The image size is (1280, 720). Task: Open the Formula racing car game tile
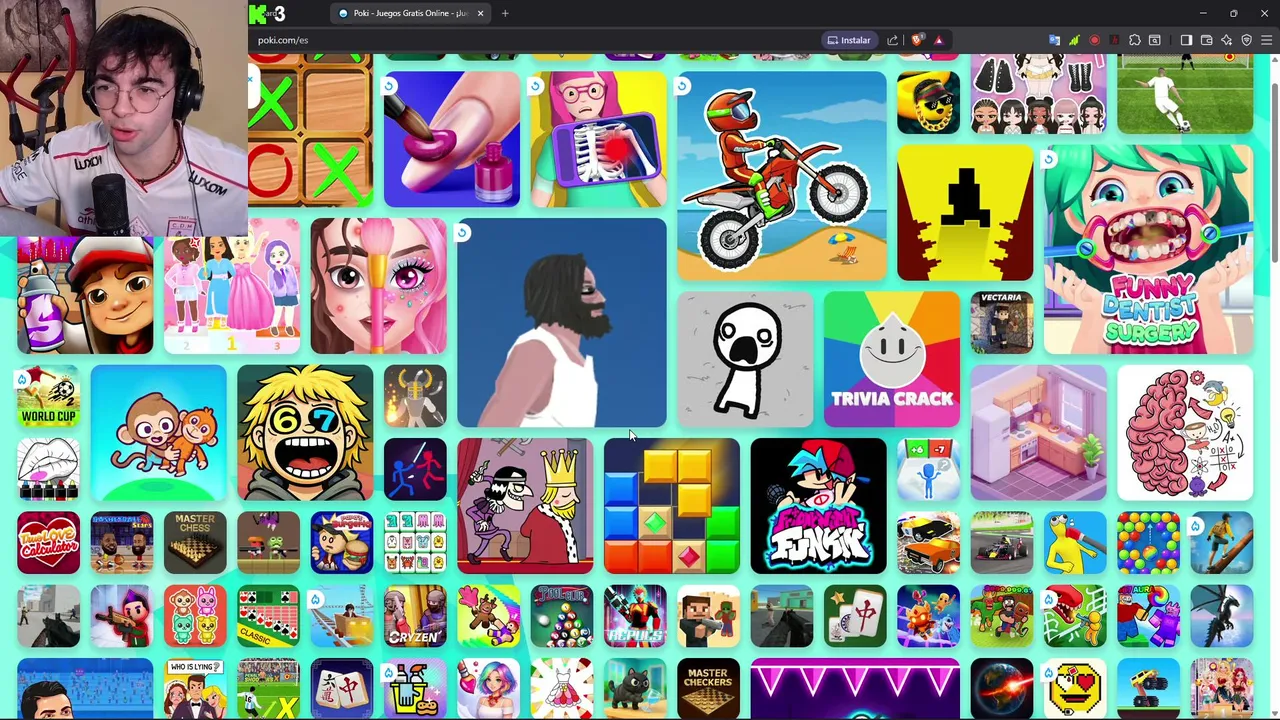(x=1001, y=543)
